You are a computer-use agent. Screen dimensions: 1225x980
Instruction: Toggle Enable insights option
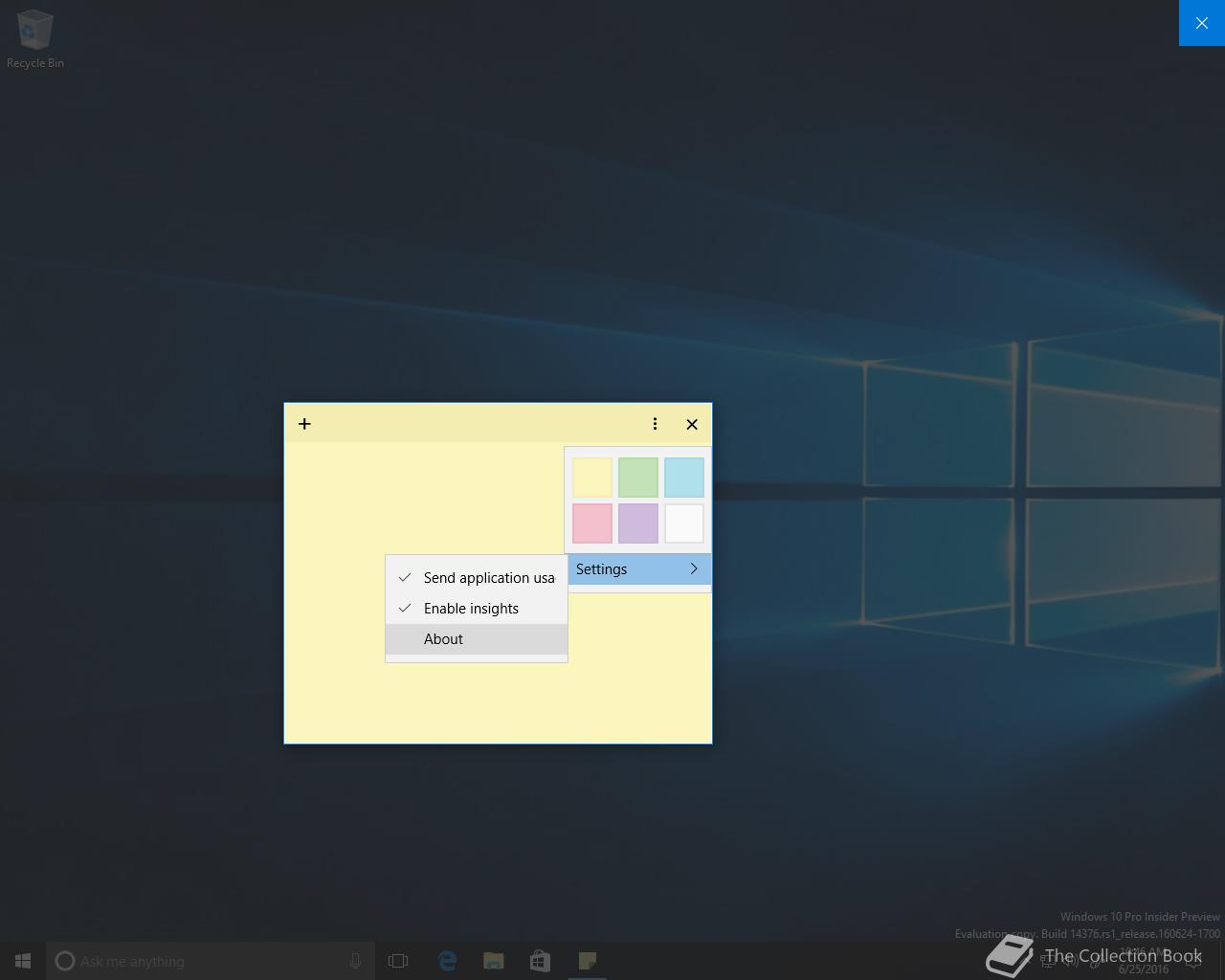[477, 609]
